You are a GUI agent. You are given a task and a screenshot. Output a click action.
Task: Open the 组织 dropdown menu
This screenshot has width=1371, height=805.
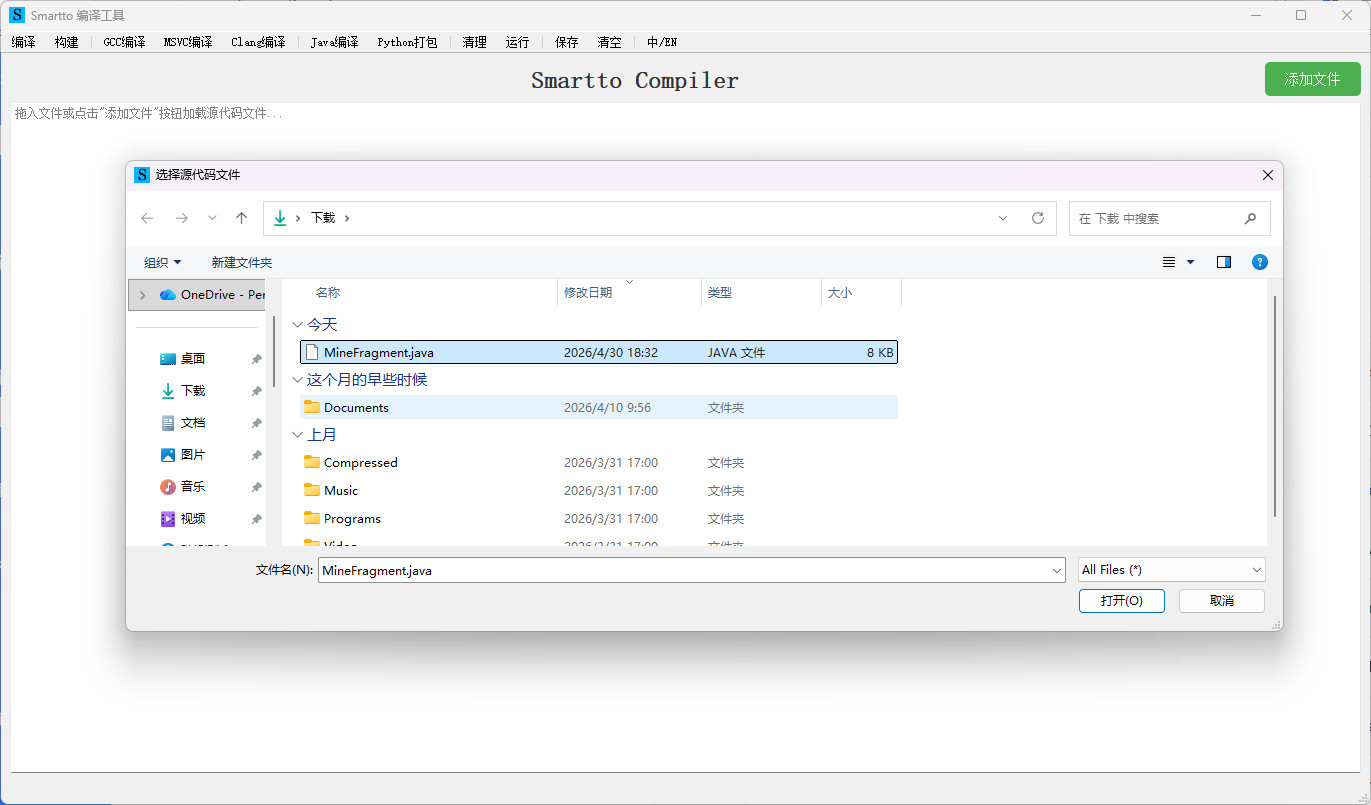pos(163,262)
